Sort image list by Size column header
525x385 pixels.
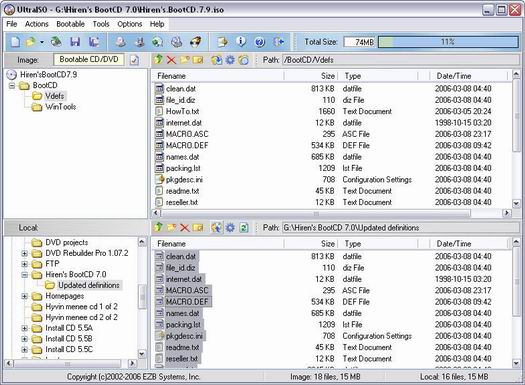311,76
